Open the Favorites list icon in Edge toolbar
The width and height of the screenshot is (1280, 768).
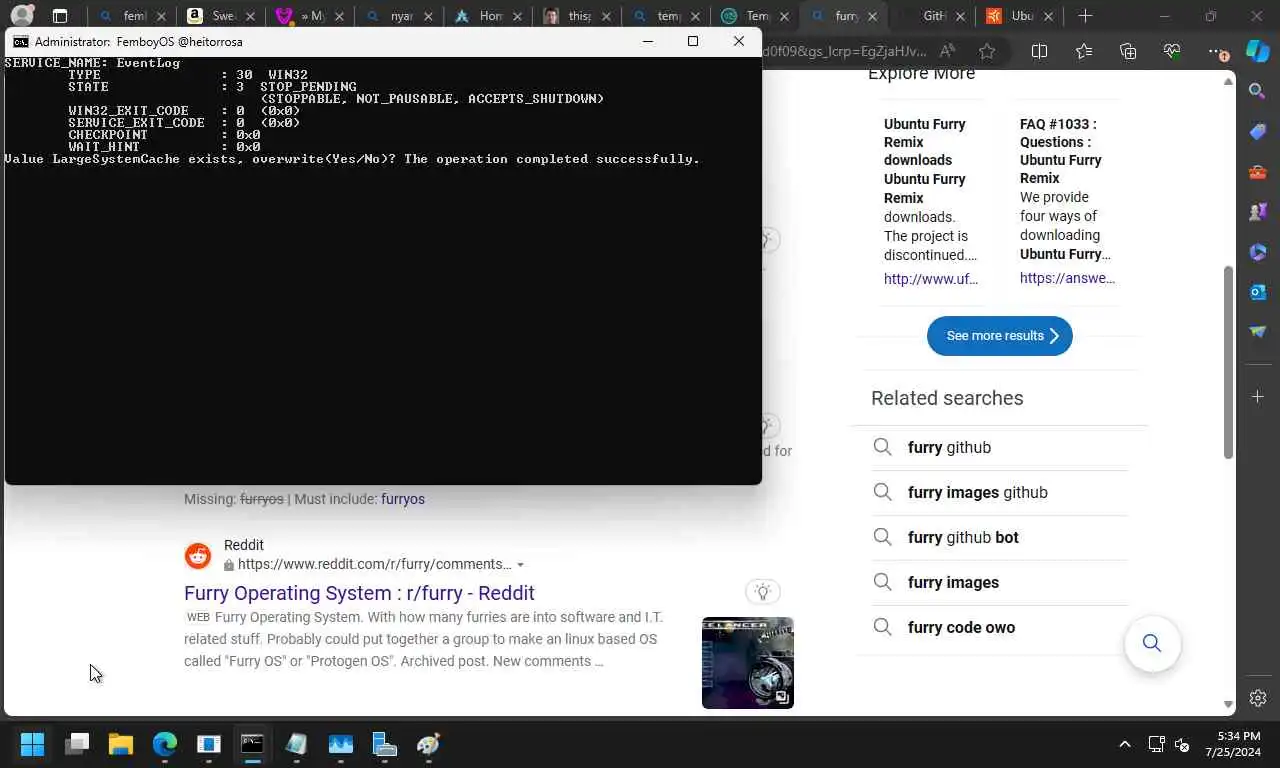(1084, 51)
